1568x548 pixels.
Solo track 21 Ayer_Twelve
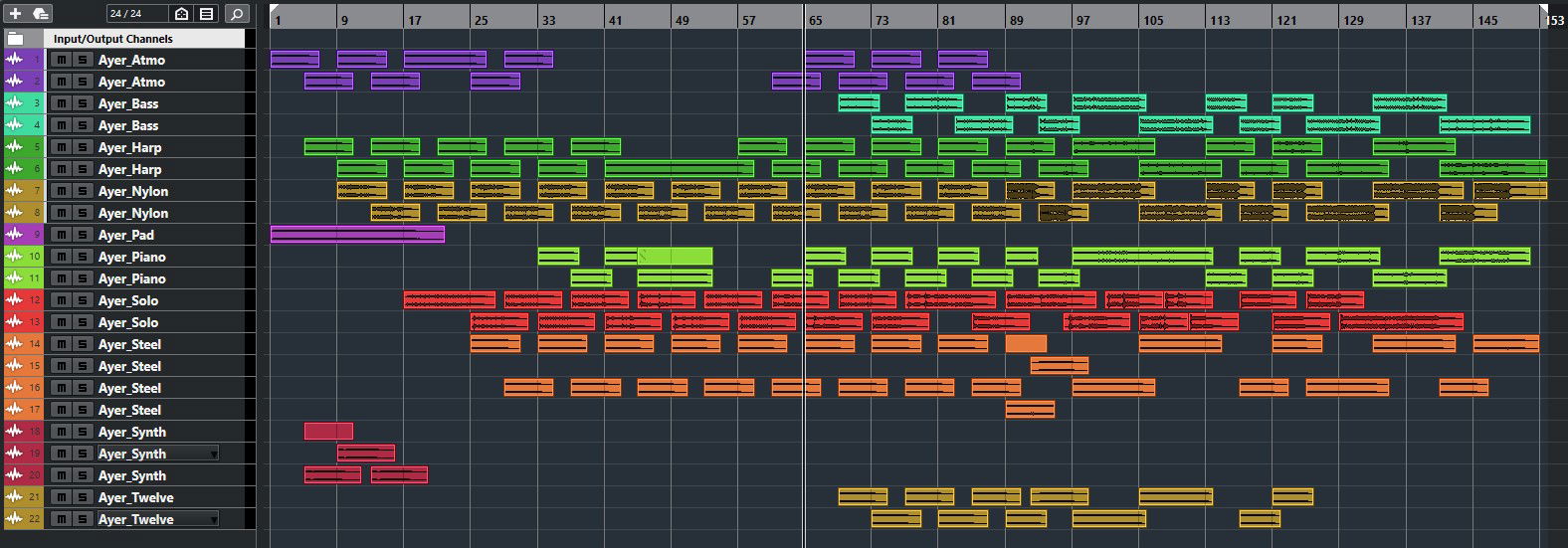coord(83,497)
